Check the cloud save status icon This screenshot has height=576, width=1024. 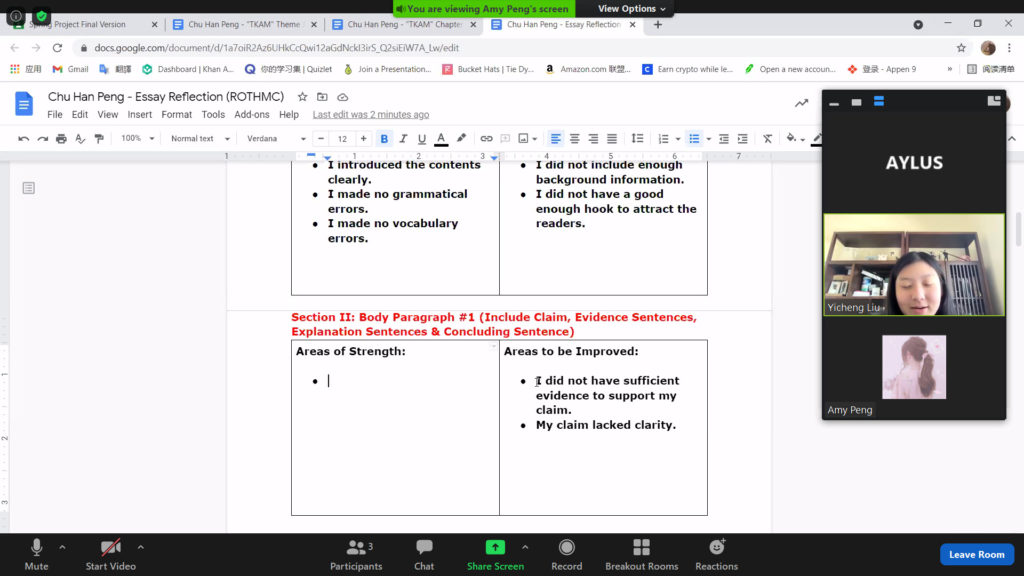coord(342,97)
